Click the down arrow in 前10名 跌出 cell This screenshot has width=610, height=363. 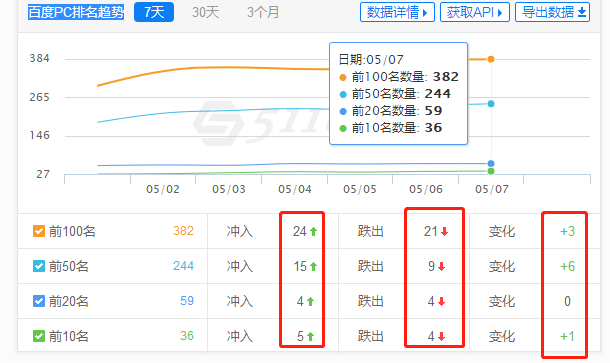(x=441, y=337)
